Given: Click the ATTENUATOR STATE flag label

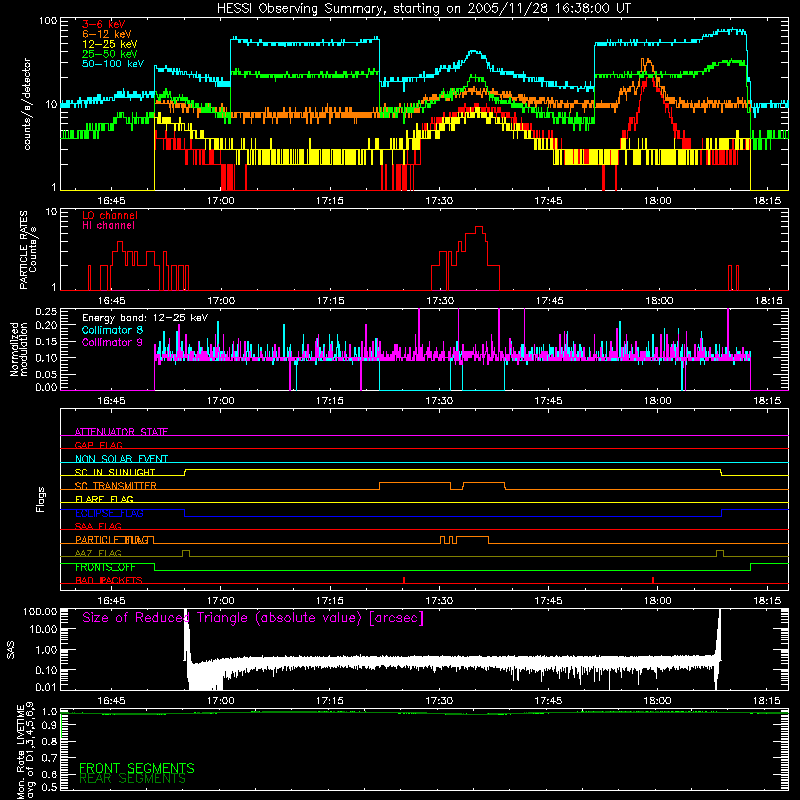Looking at the screenshot, I should [x=121, y=432].
